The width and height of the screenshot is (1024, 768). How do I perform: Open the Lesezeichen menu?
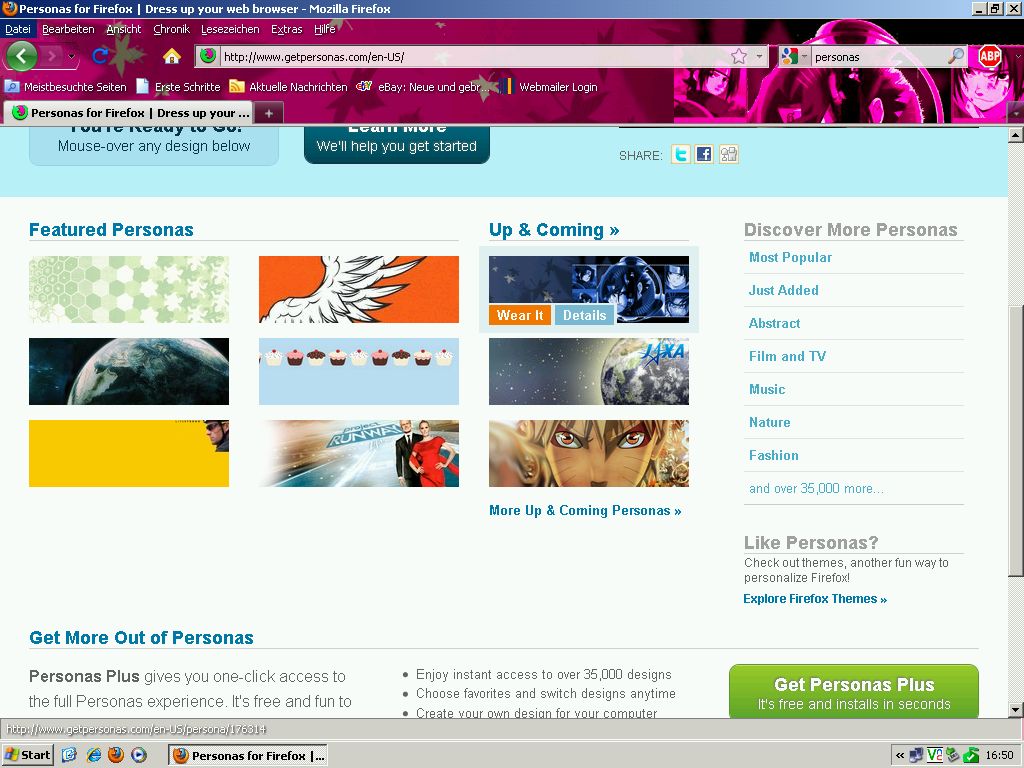click(x=230, y=30)
